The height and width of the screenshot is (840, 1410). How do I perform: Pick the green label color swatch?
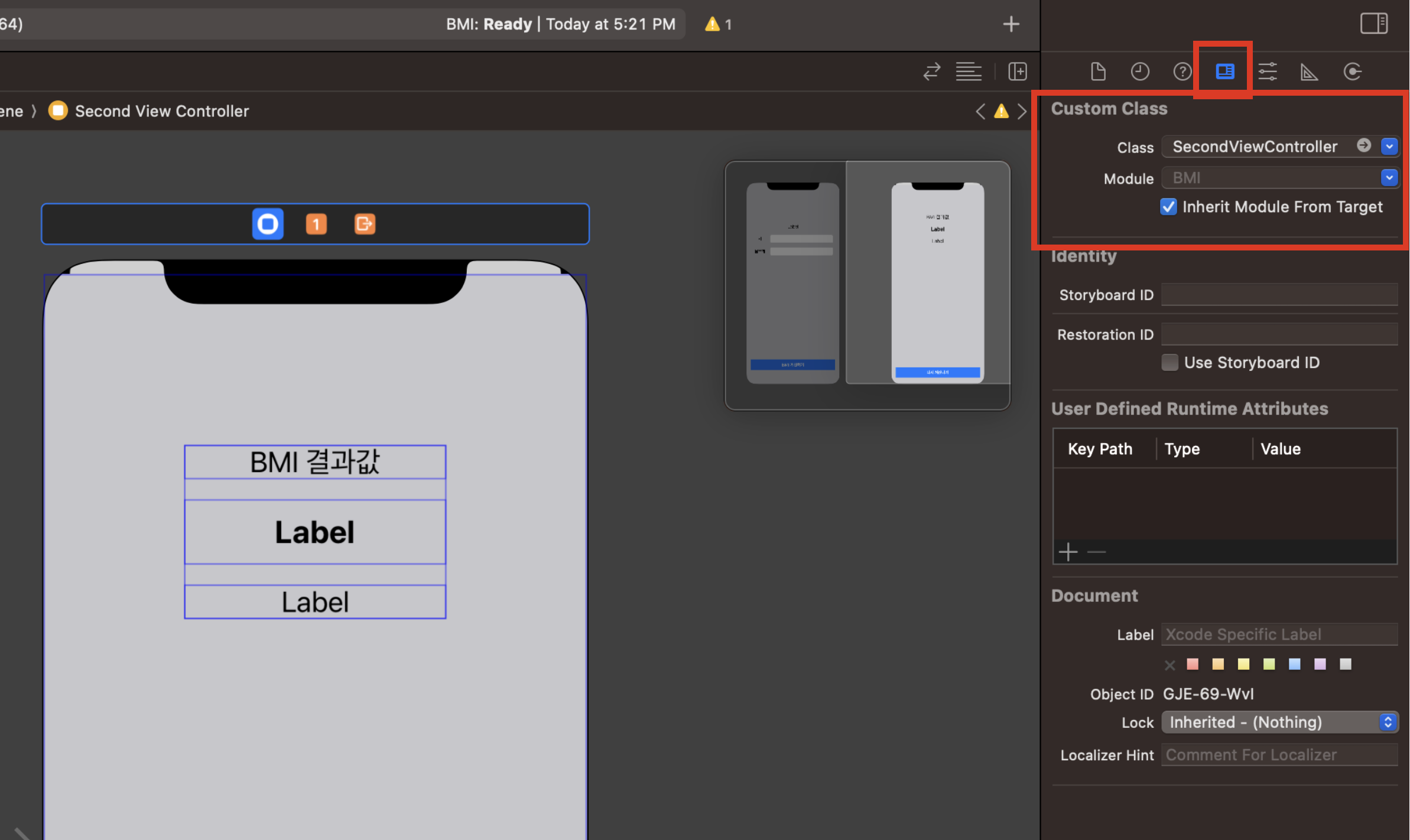pyautogui.click(x=1269, y=665)
